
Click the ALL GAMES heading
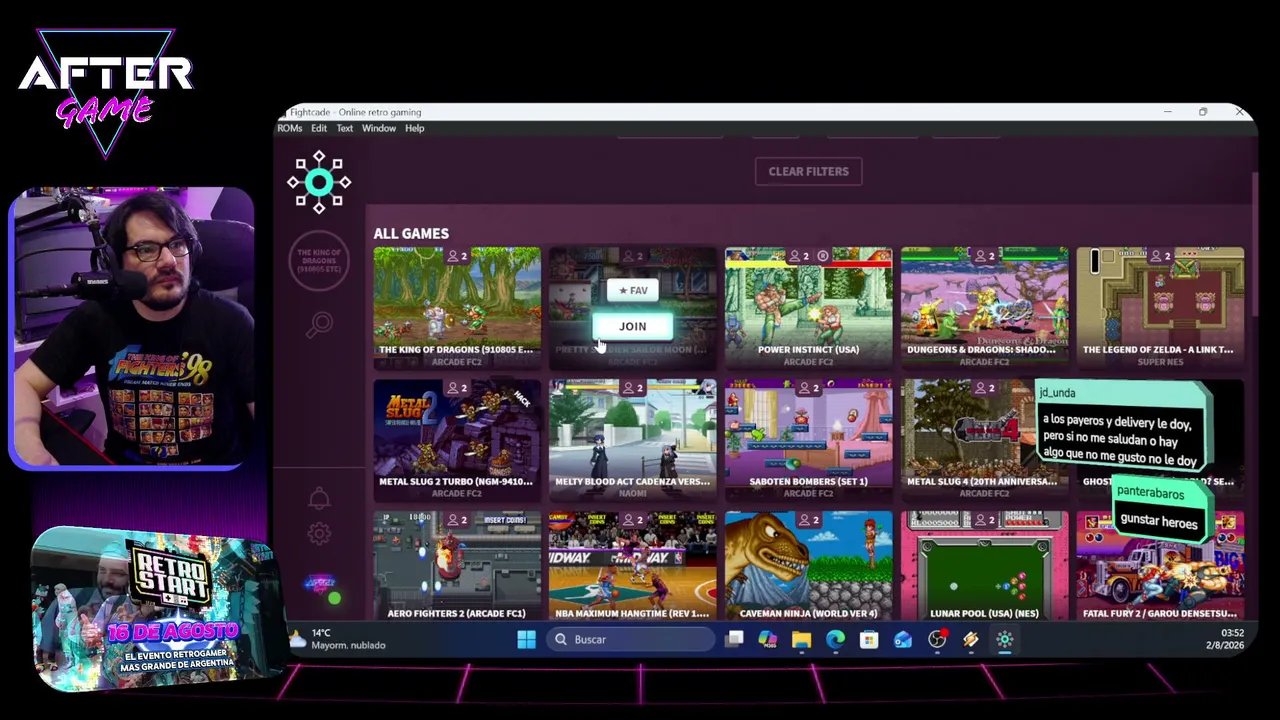tap(411, 233)
